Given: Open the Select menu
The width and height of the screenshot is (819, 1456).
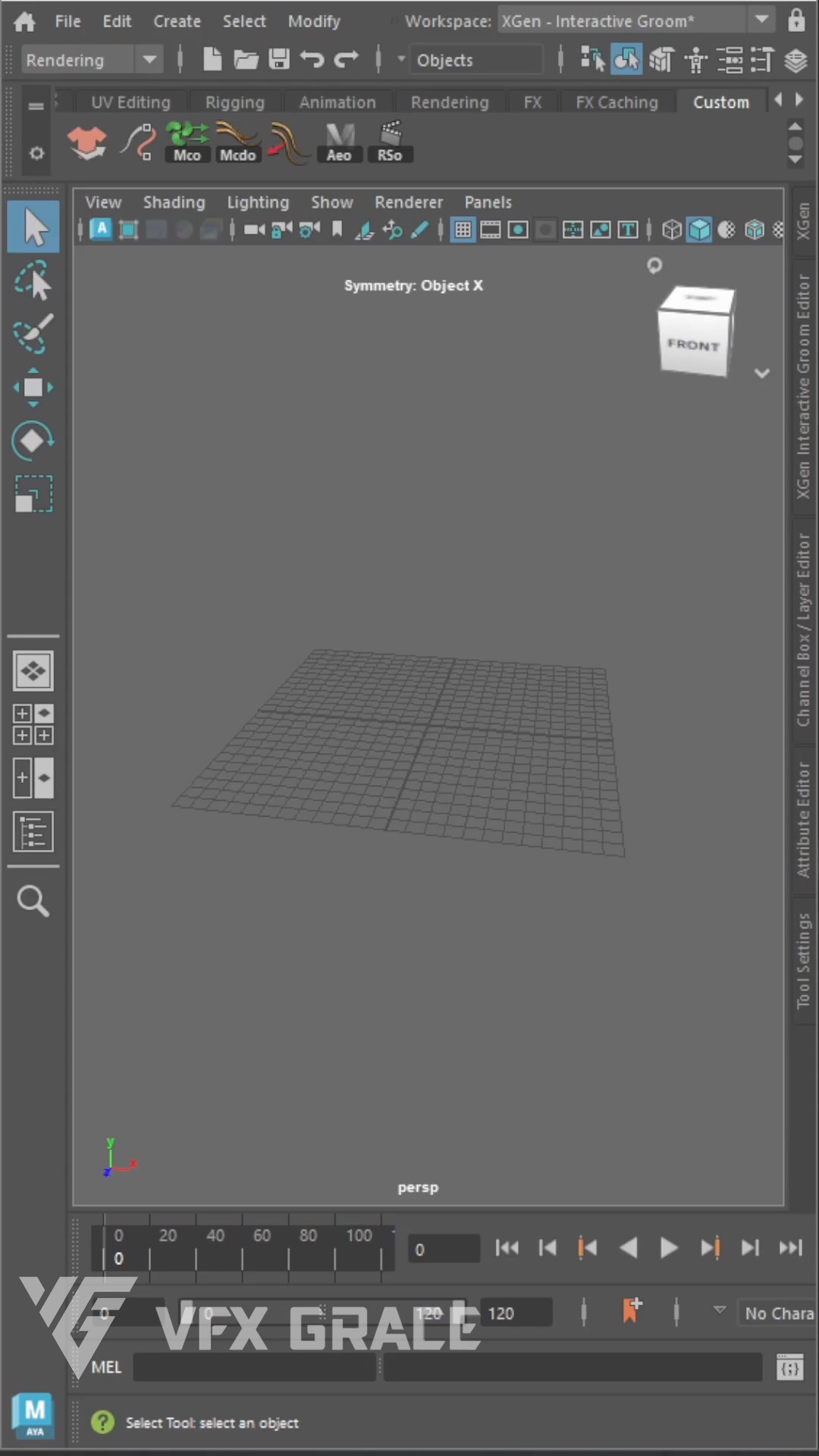Looking at the screenshot, I should tap(244, 21).
